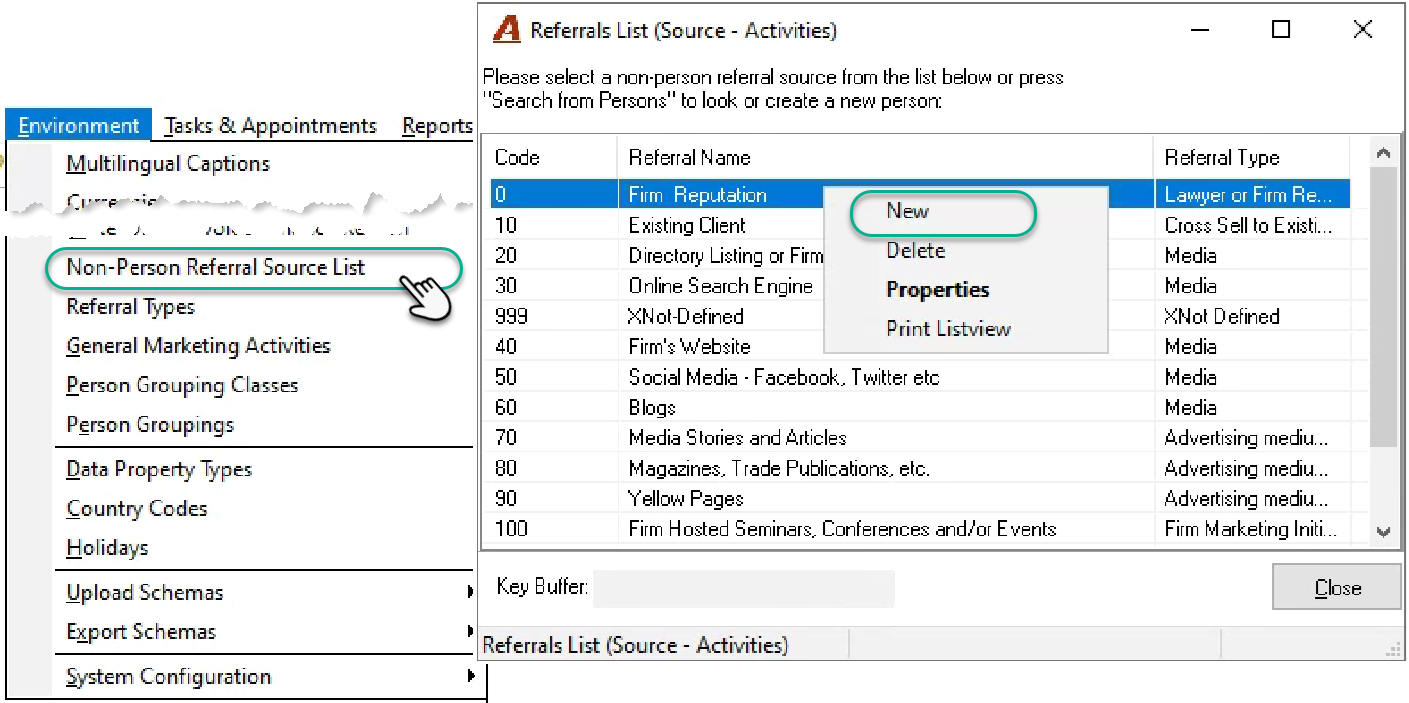This screenshot has width=1409, height=703.
Task: Click the scrollbar down arrow in referral list
Action: [x=1384, y=532]
